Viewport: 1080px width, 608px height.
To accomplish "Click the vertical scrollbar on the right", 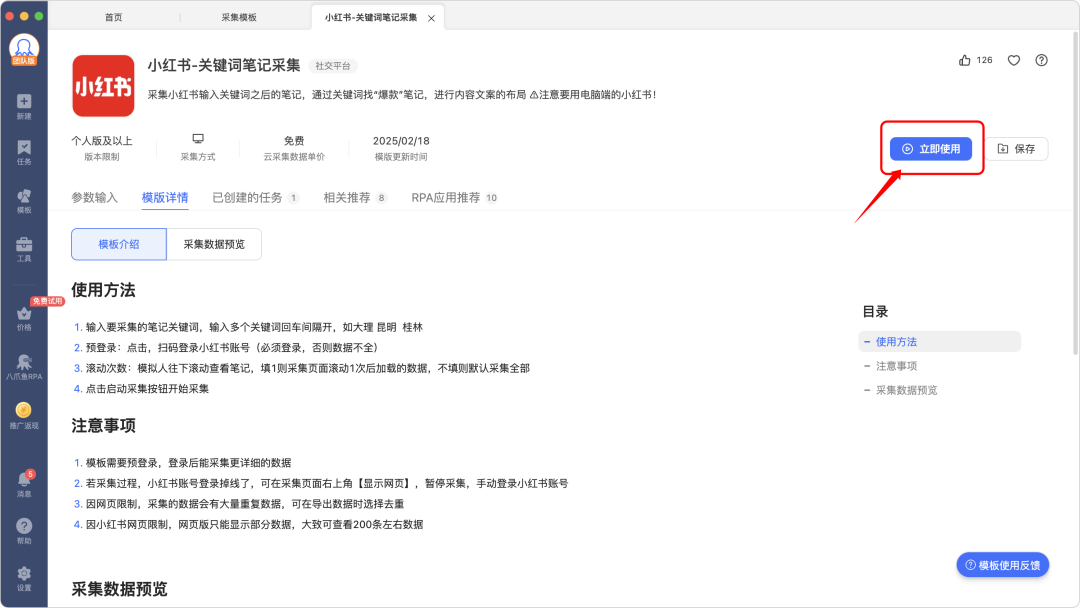I will coord(1074,193).
